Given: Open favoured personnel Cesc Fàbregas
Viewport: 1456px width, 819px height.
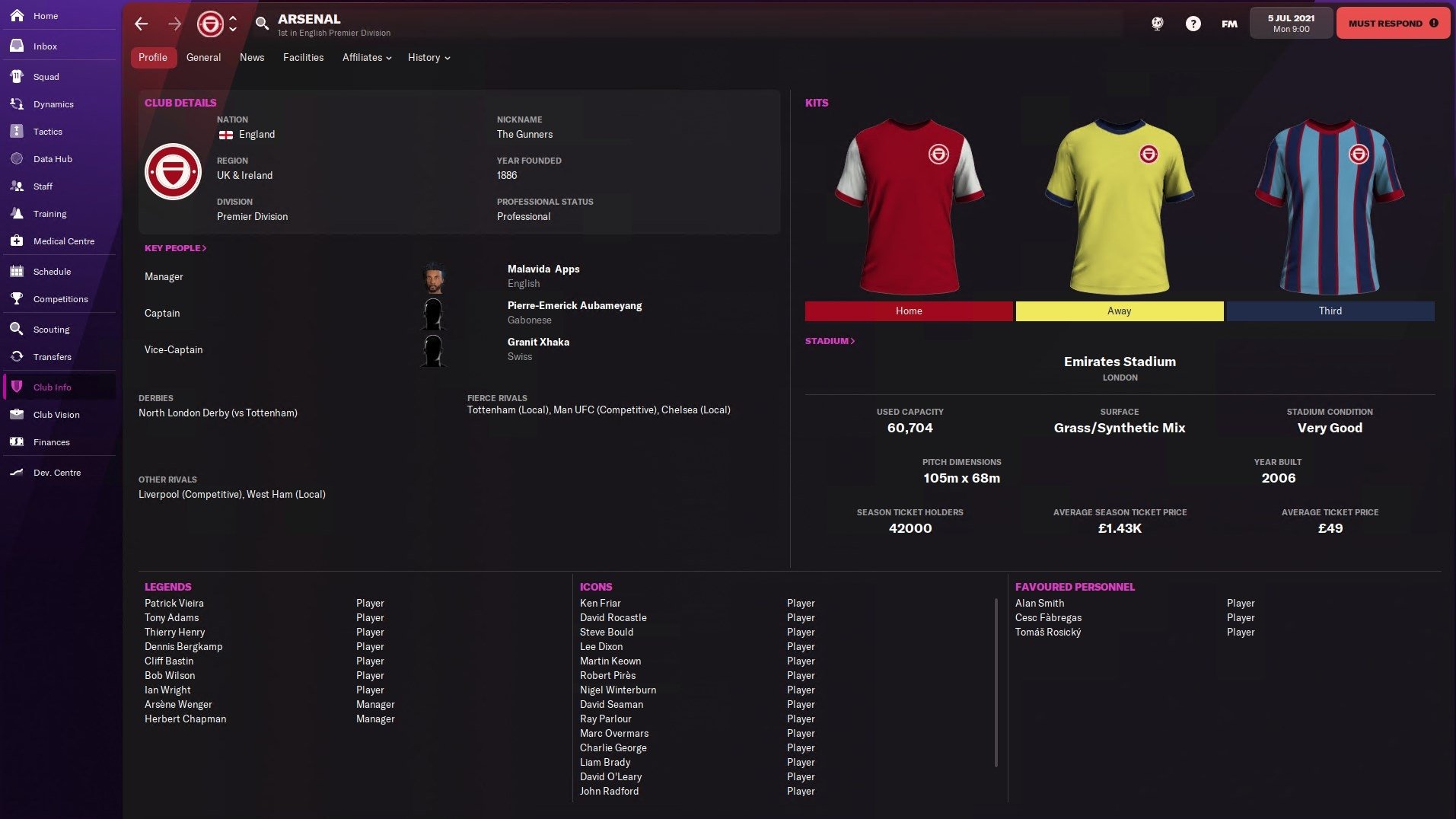Looking at the screenshot, I should (1048, 617).
